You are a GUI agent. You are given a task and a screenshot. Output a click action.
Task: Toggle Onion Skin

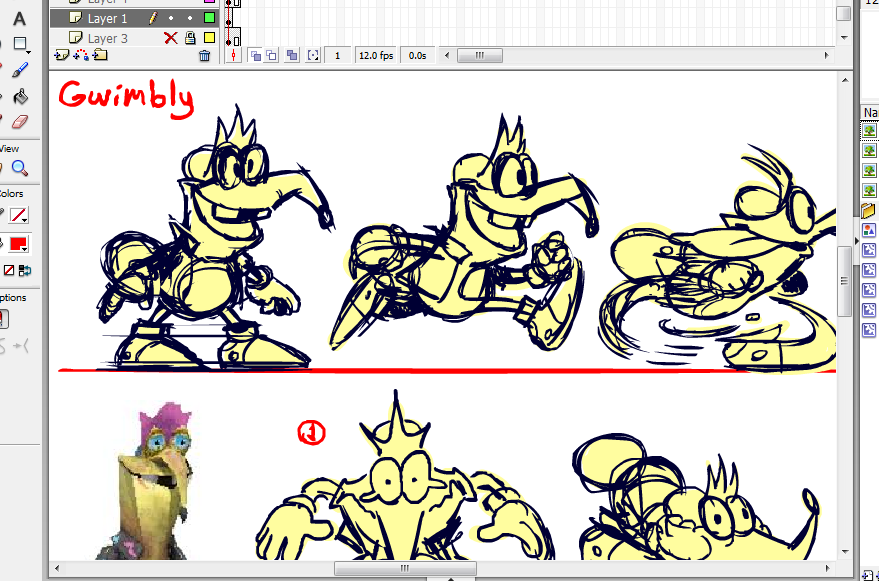coord(256,55)
